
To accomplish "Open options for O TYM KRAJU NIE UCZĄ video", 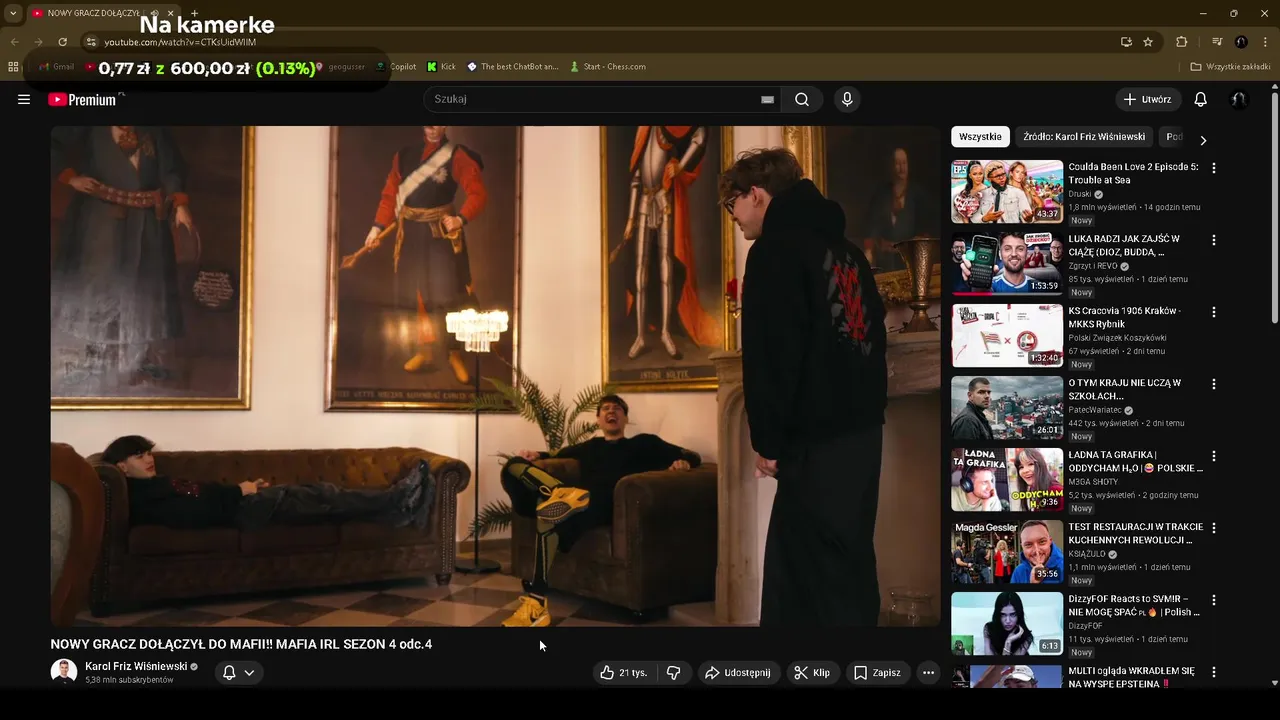I will pos(1214,384).
